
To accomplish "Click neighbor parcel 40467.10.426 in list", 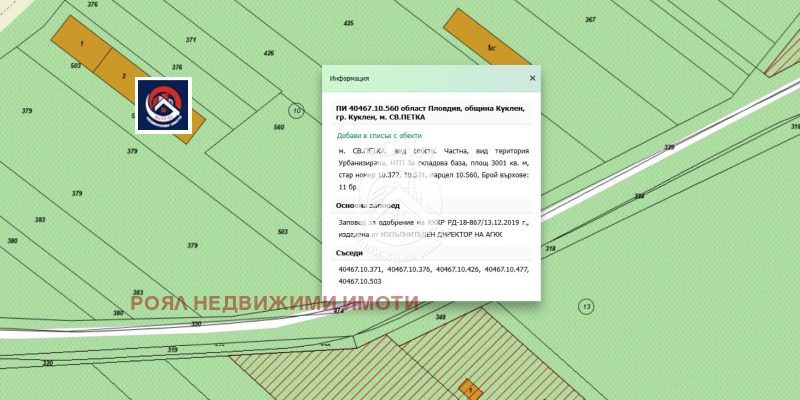I will (458, 269).
